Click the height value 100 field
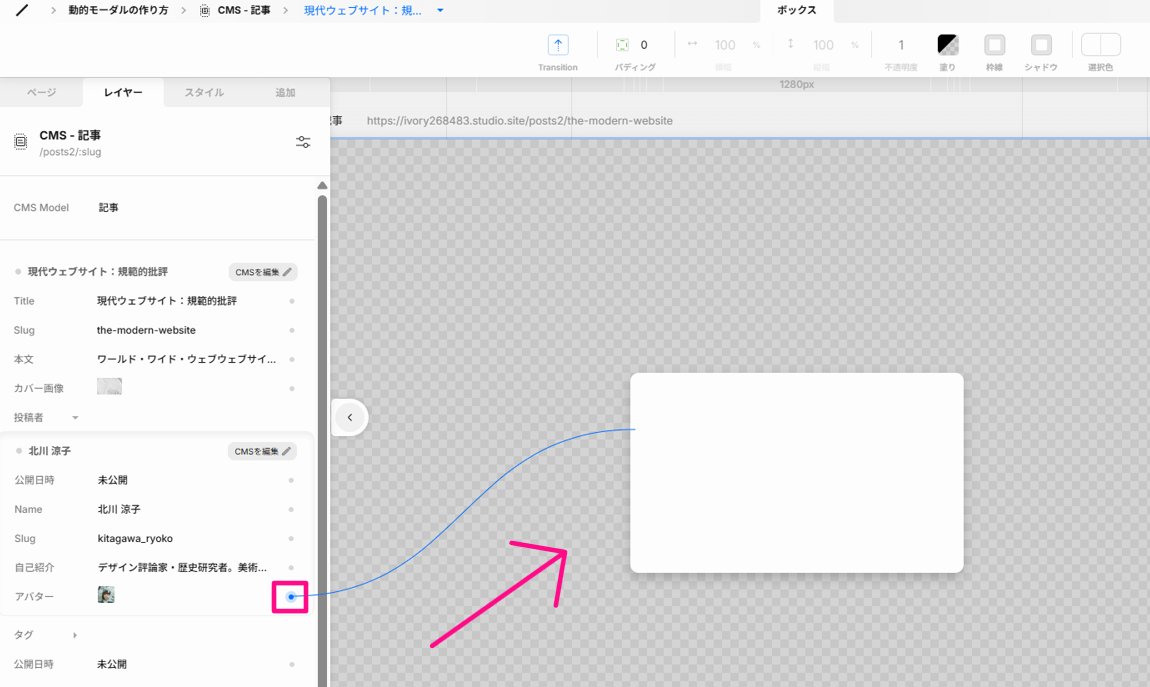This screenshot has width=1150, height=687. tap(823, 45)
